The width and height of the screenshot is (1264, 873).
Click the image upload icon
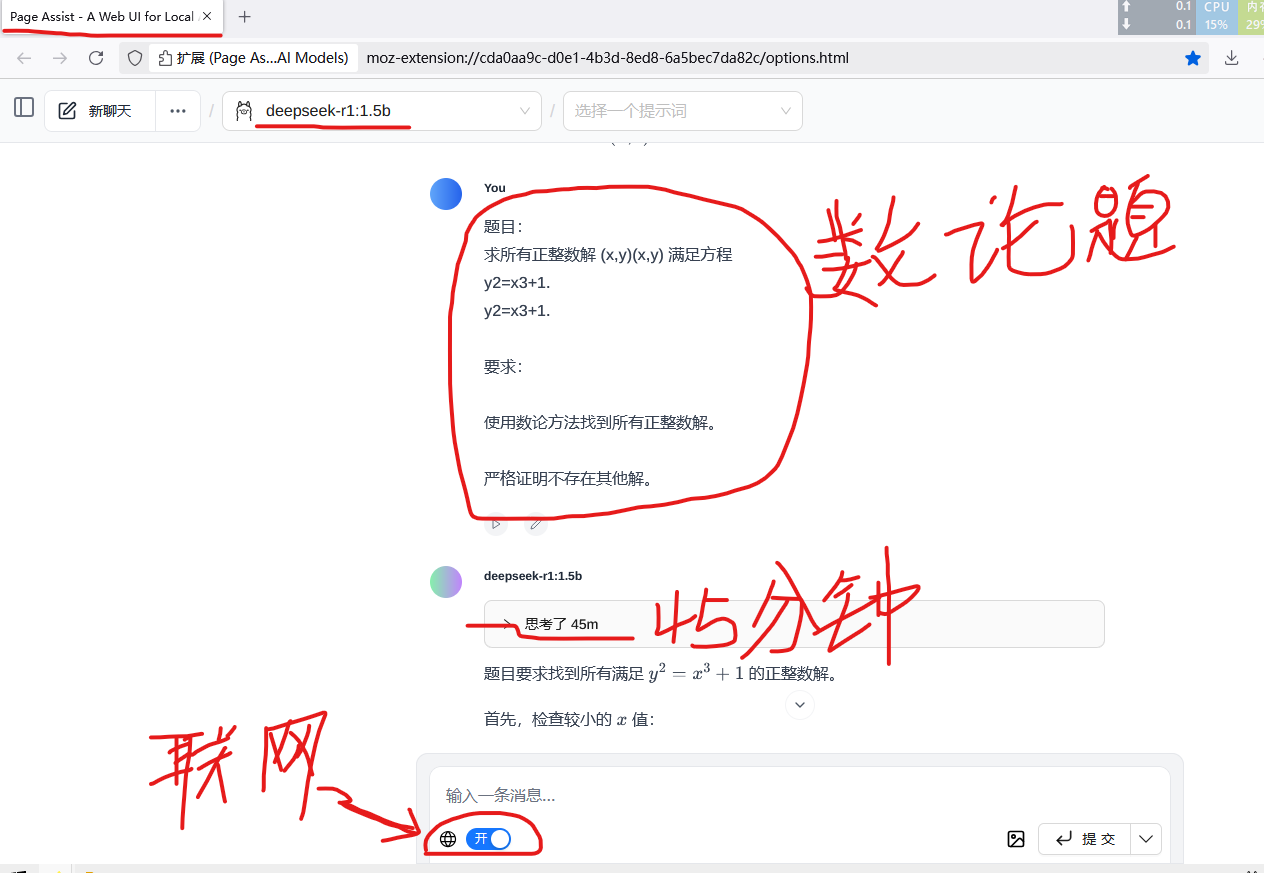click(1016, 839)
